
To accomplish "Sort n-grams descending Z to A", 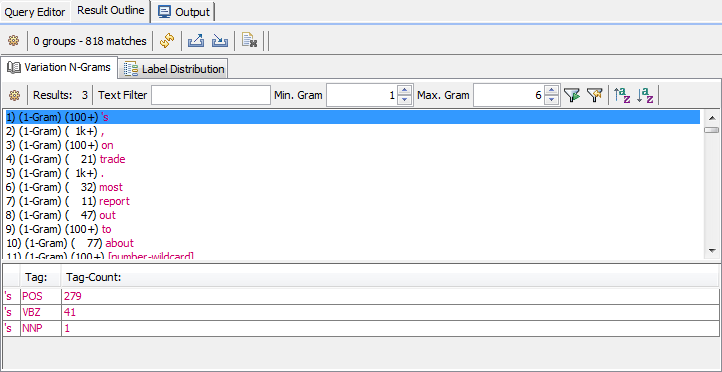I will coord(645,95).
